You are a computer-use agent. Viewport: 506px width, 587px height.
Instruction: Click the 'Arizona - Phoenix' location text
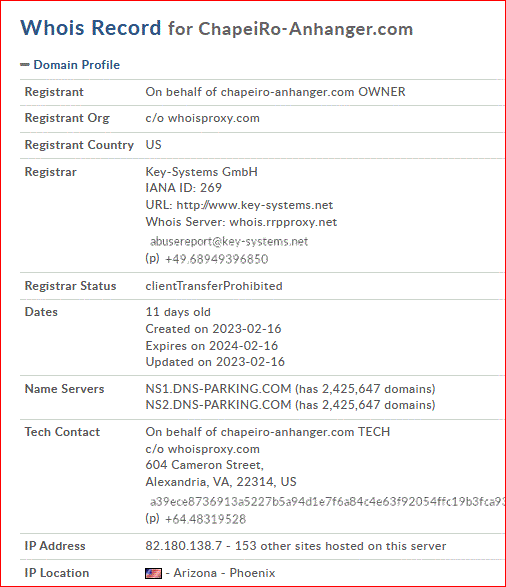coord(224,573)
